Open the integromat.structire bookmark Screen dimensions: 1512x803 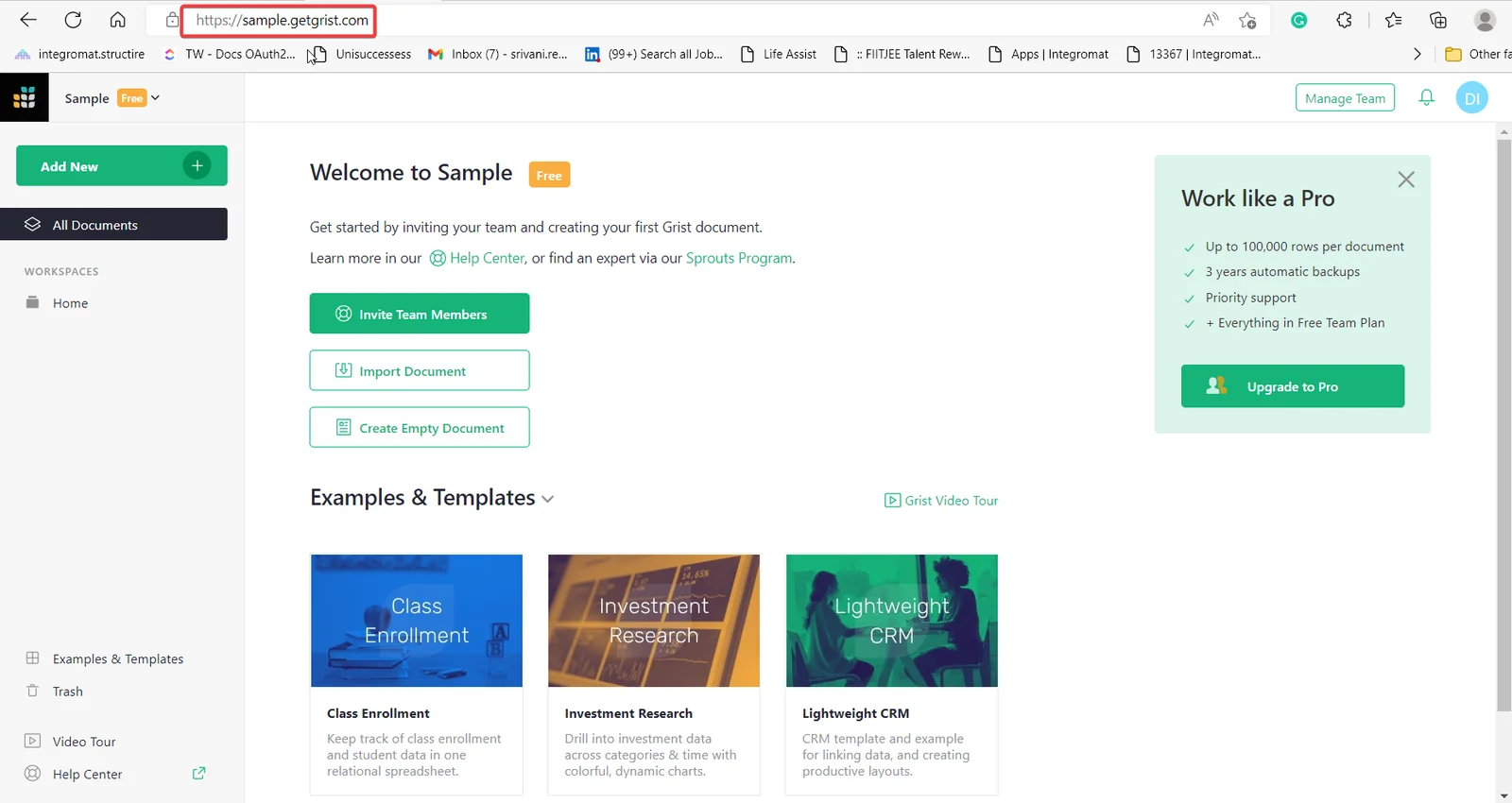(x=80, y=54)
